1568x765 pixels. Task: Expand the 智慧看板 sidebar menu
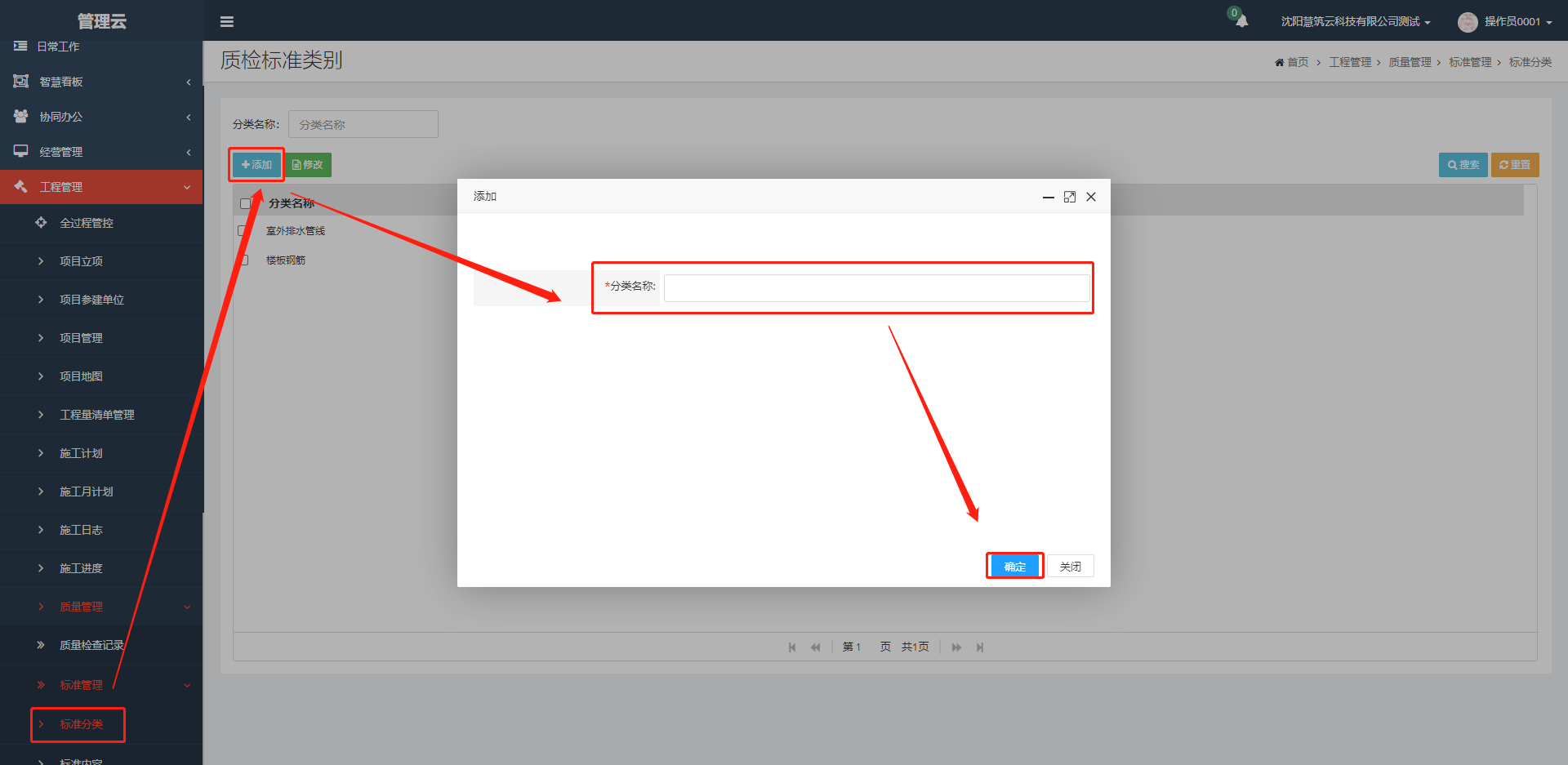[x=101, y=82]
